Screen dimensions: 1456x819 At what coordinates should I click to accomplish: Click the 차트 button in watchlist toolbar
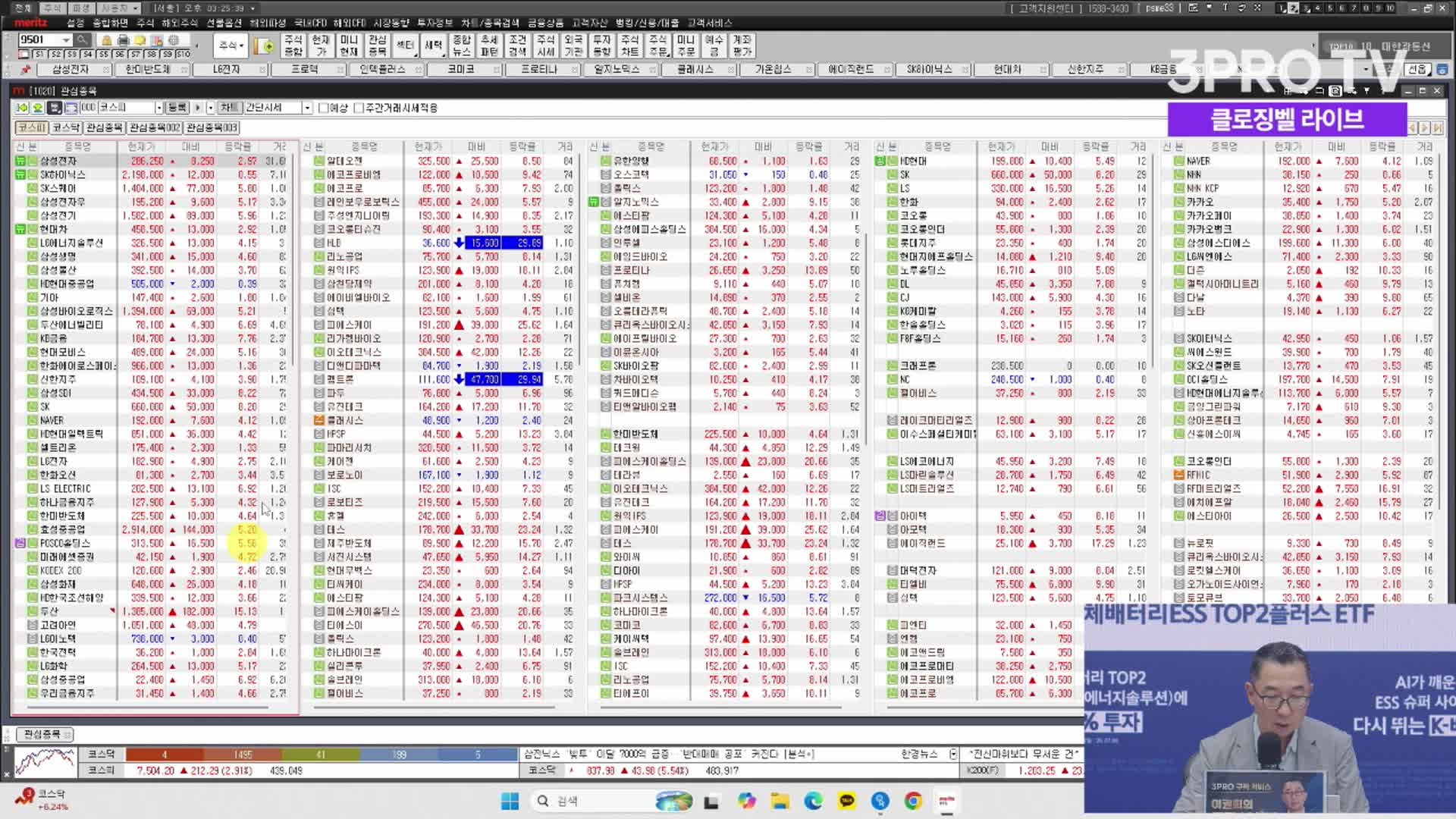[x=229, y=108]
